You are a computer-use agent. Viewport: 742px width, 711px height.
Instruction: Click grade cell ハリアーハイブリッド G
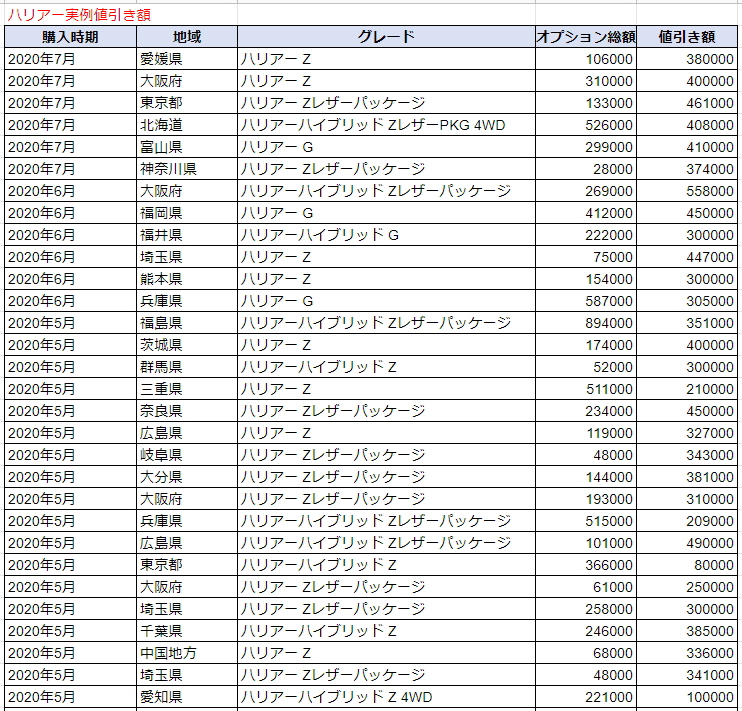click(x=386, y=235)
